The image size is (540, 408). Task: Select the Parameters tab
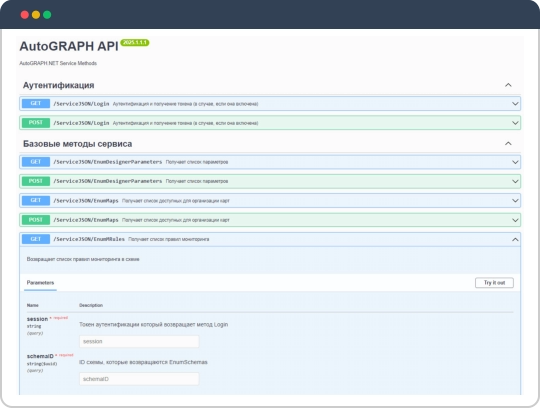click(40, 283)
